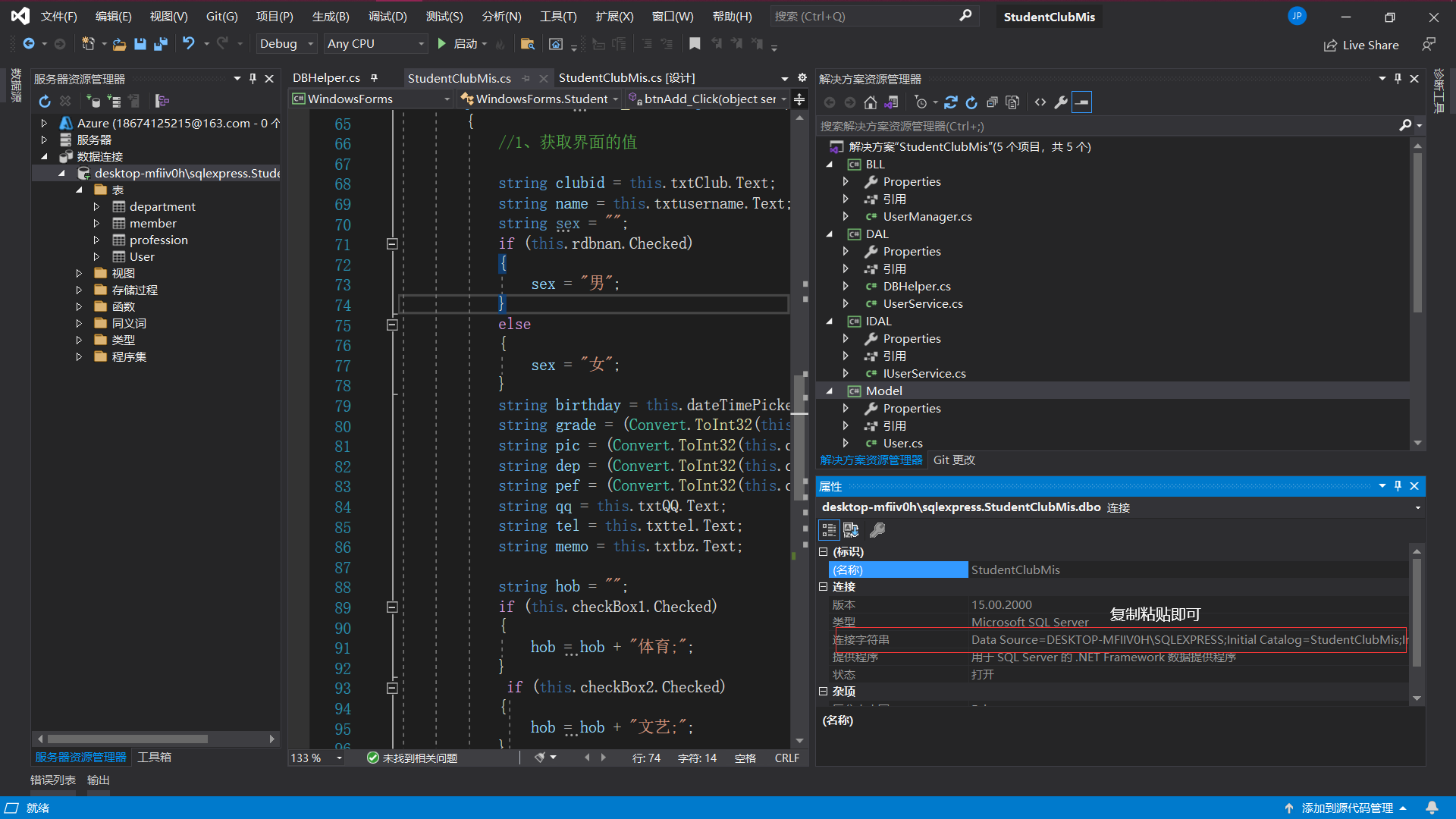This screenshot has height=819, width=1456.
Task: Click View Code icon in Solution Explorer
Action: 1040,102
